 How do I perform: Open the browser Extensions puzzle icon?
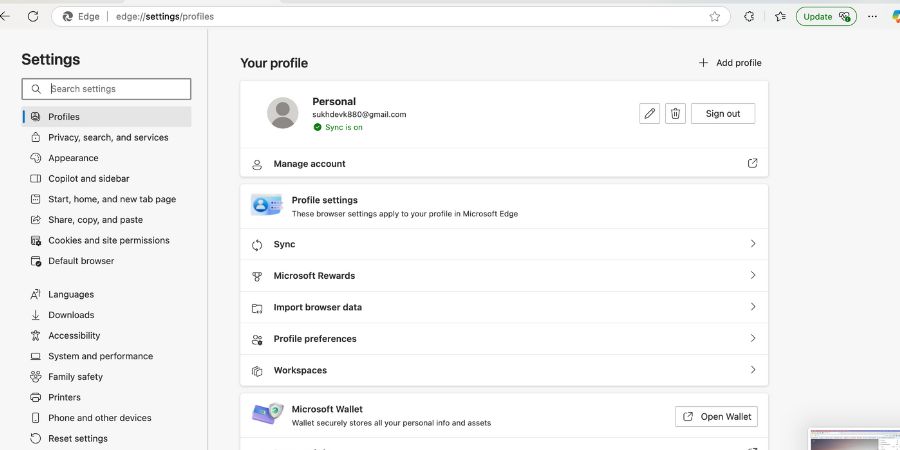[749, 16]
